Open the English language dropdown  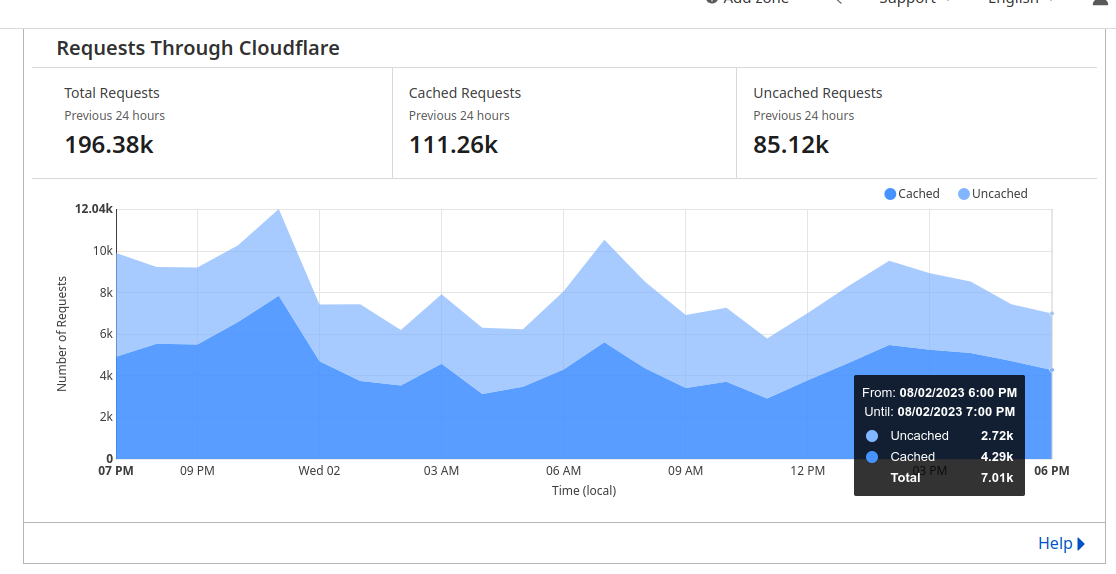[x=1020, y=3]
